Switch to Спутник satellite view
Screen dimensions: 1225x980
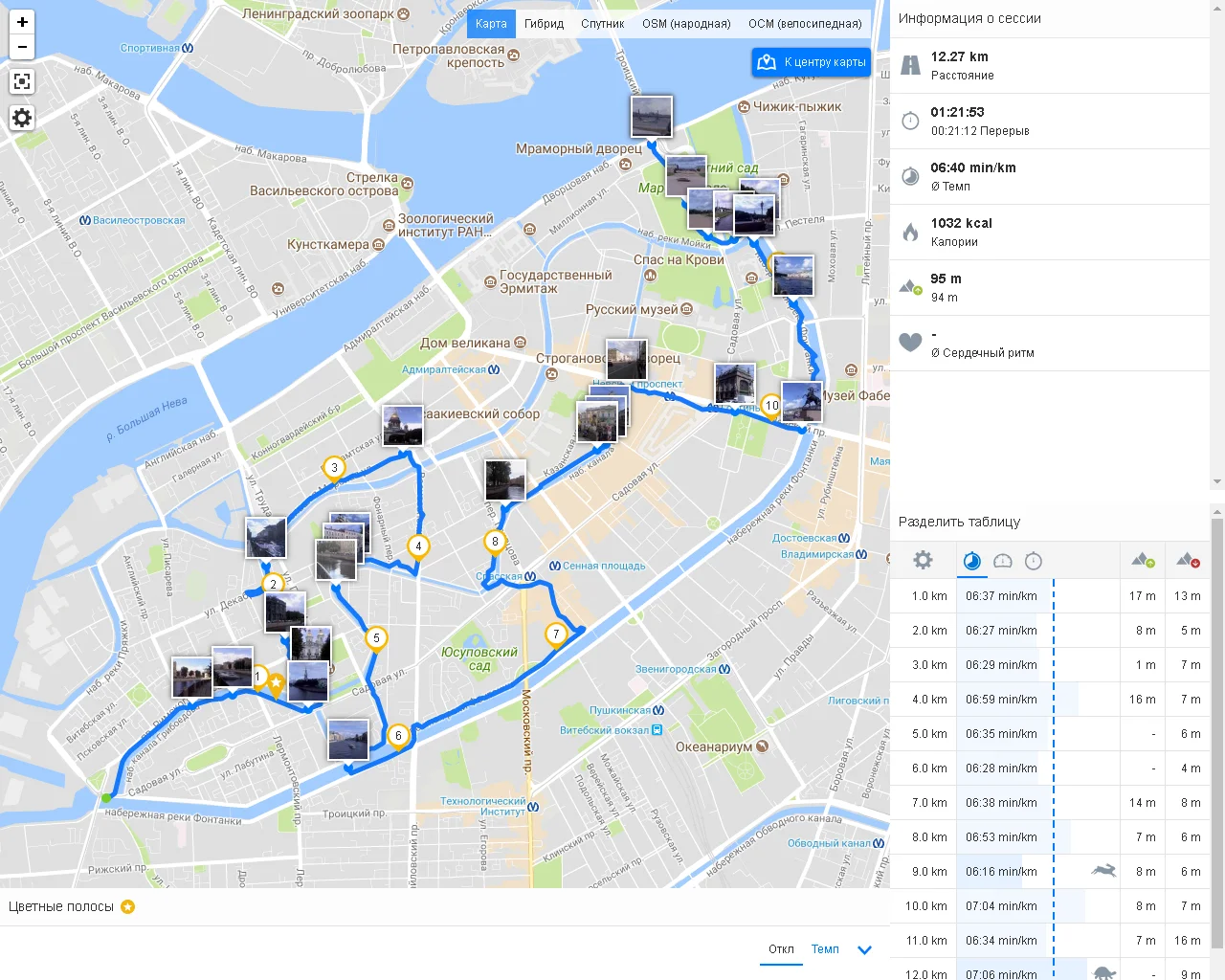click(x=602, y=24)
